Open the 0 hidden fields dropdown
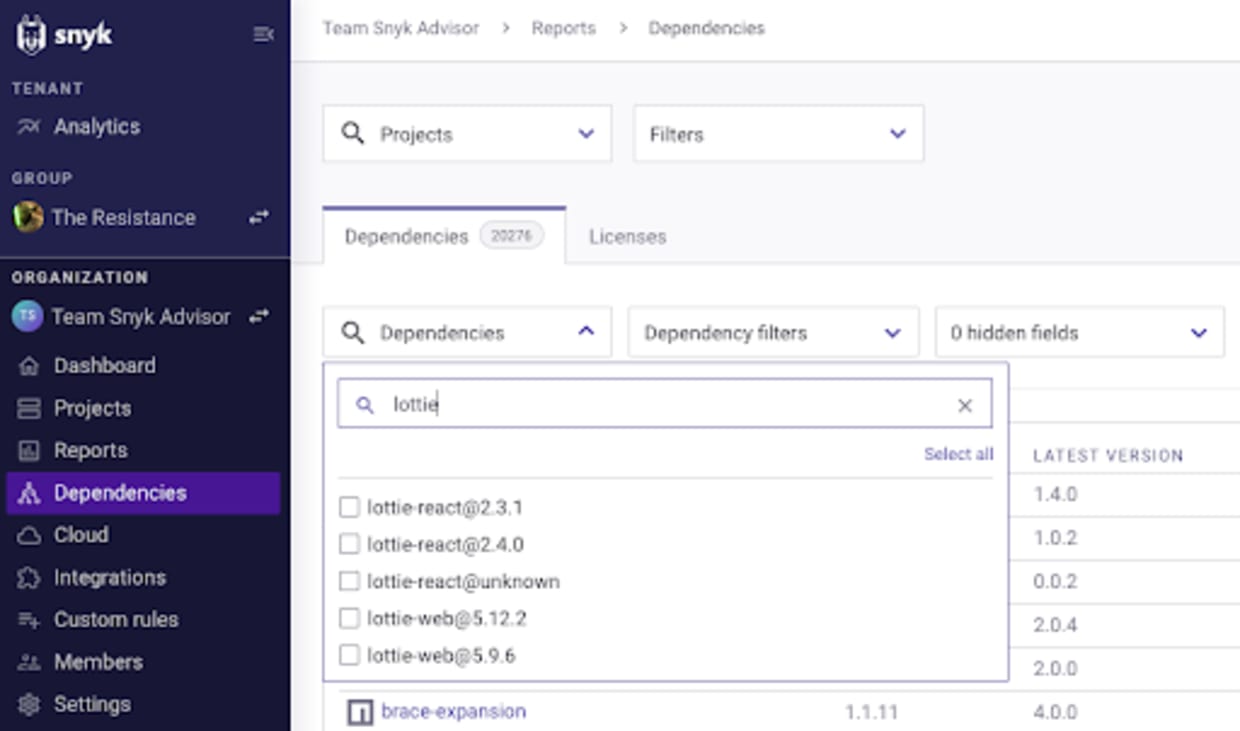1240x731 pixels. coord(1079,332)
